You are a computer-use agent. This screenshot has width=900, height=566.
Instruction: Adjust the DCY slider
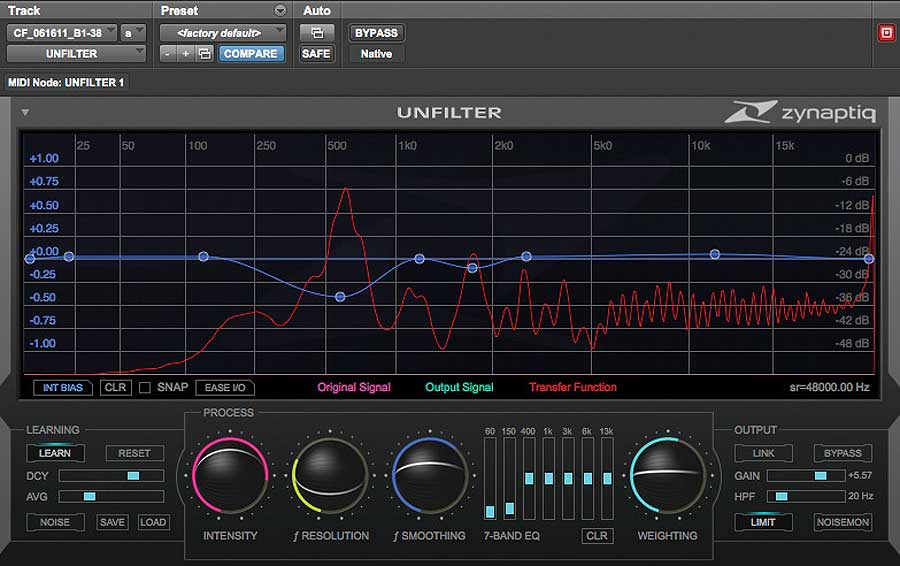[111, 476]
